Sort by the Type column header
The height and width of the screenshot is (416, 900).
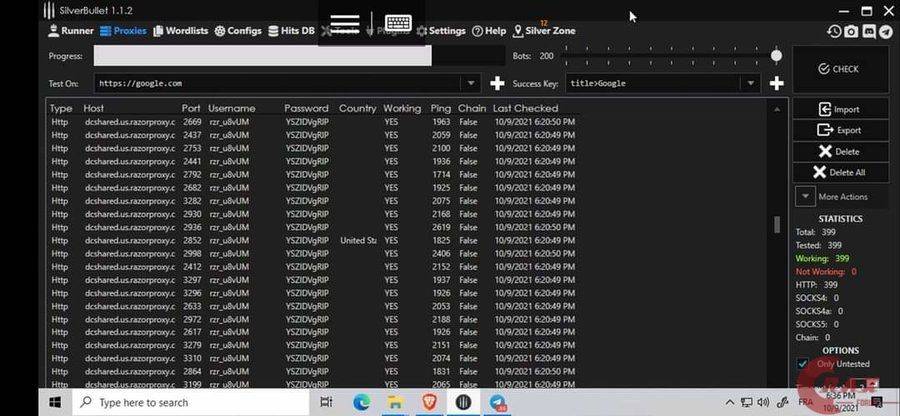click(x=61, y=108)
